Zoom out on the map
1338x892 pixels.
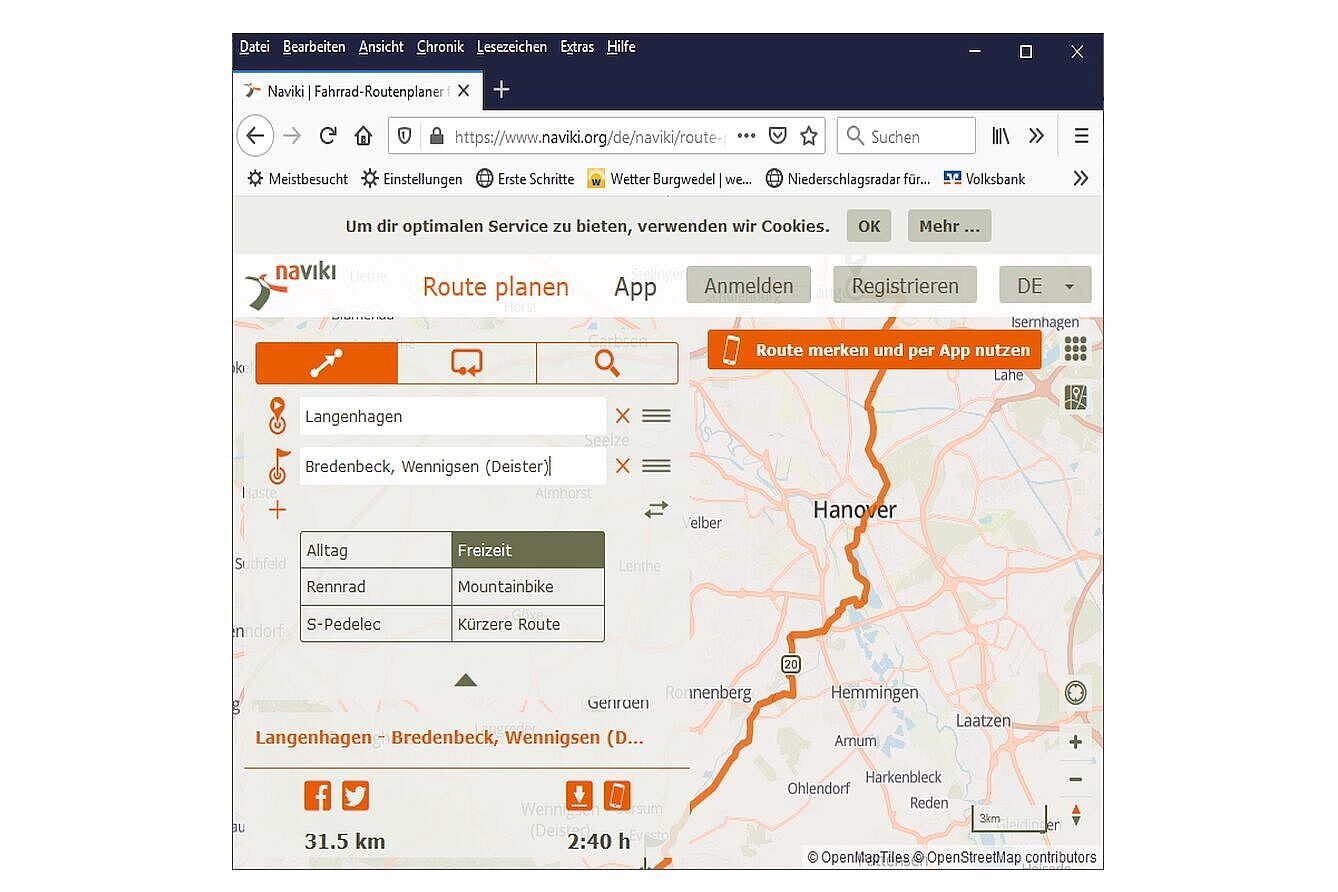coord(1076,779)
